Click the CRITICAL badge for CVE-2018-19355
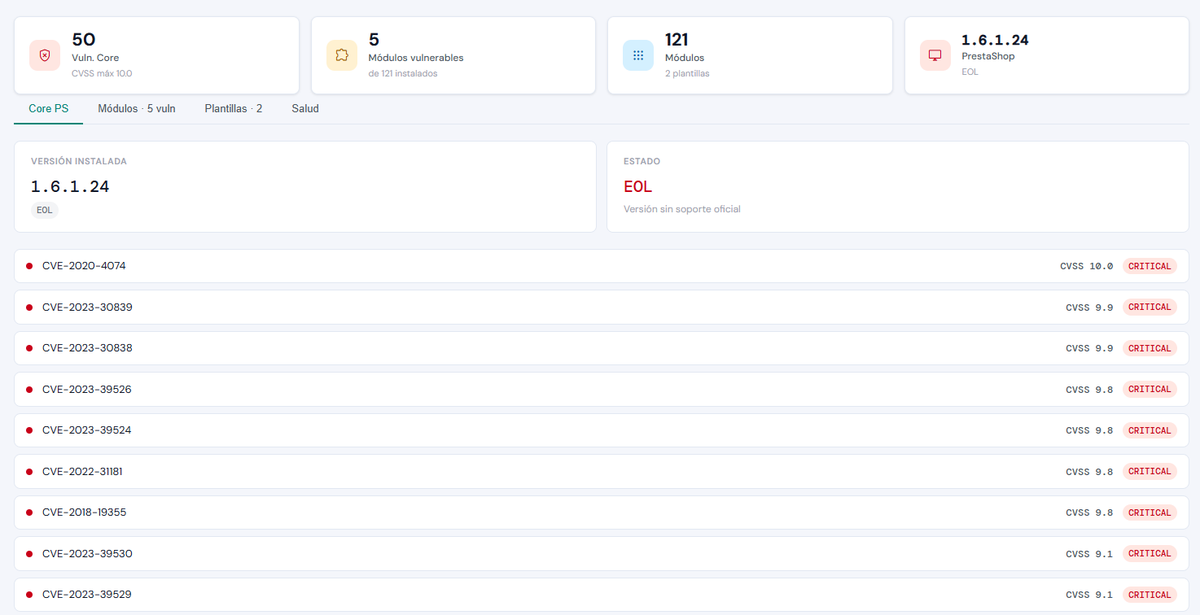Screen dimensions: 1200x615 (x=1149, y=512)
